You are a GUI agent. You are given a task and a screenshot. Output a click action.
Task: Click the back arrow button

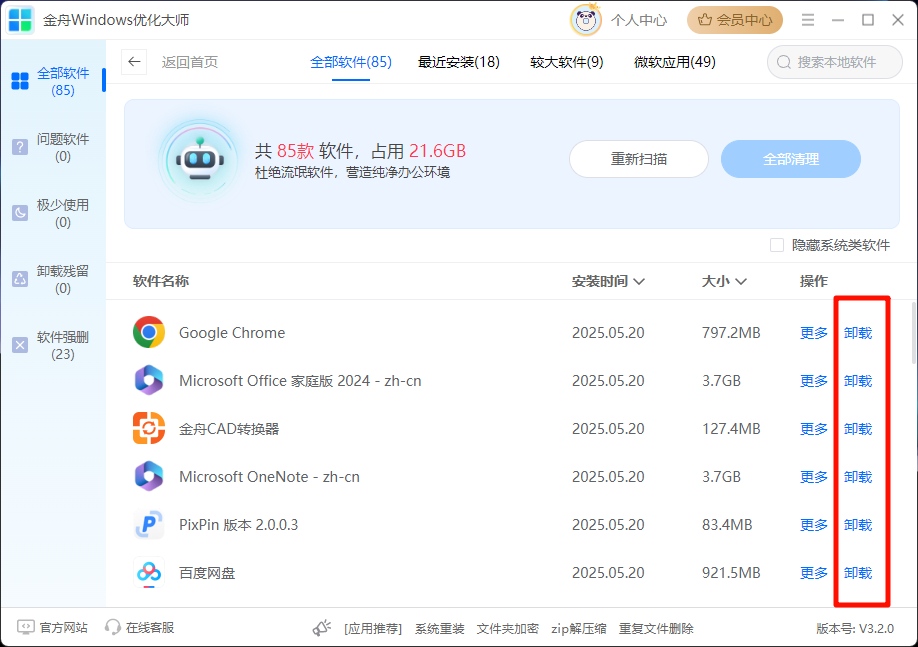click(134, 62)
